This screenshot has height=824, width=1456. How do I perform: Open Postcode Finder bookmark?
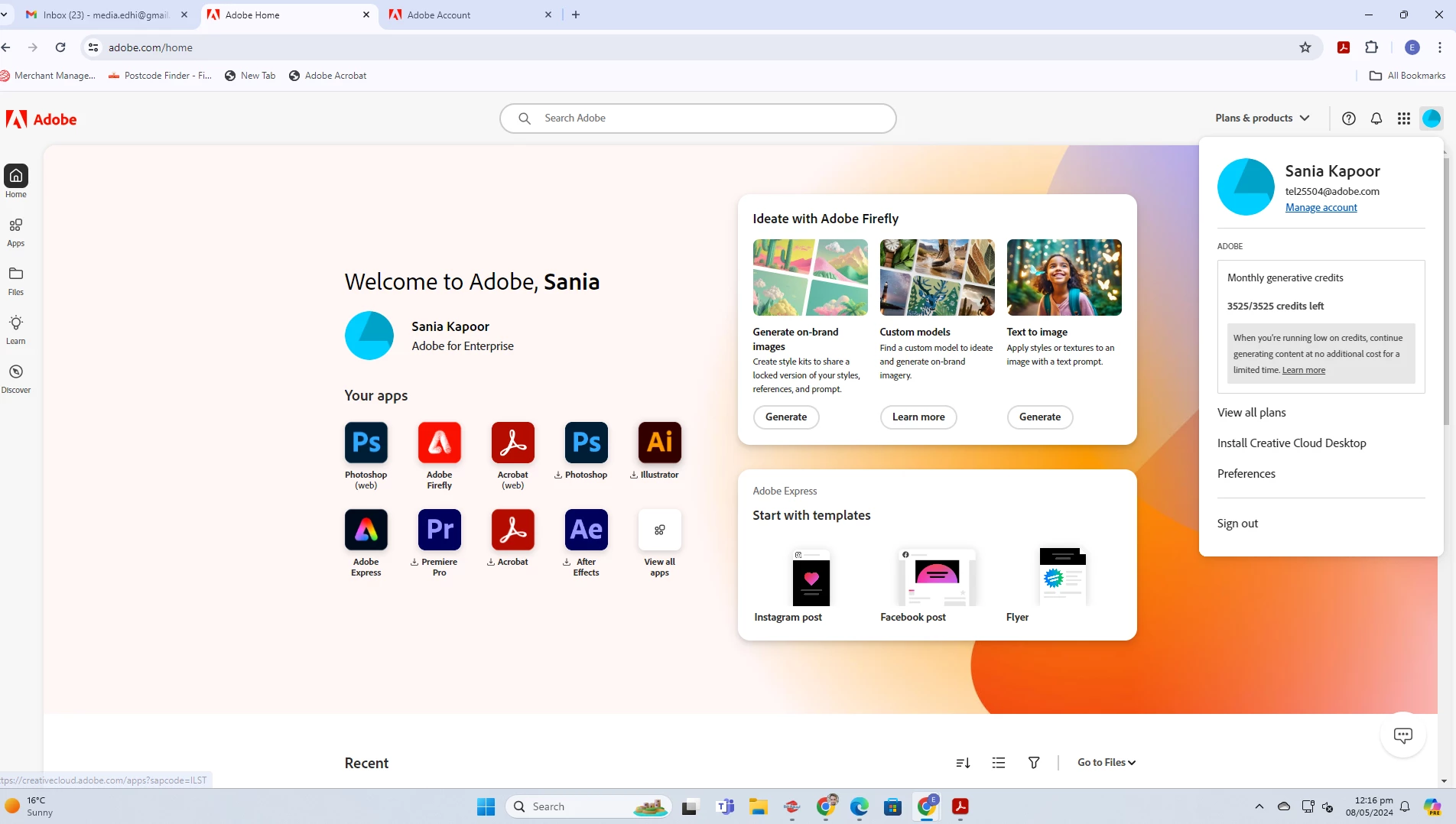tap(161, 76)
